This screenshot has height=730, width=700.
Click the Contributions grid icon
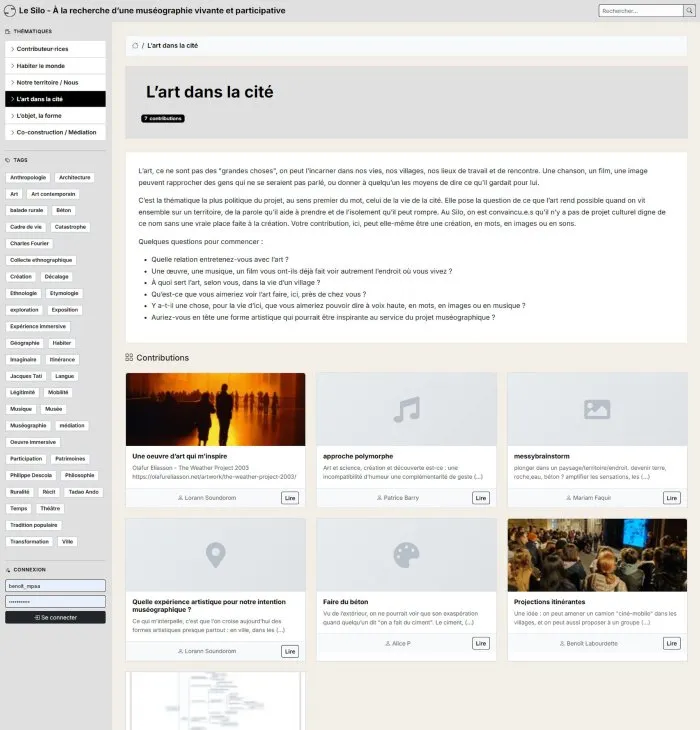click(129, 357)
